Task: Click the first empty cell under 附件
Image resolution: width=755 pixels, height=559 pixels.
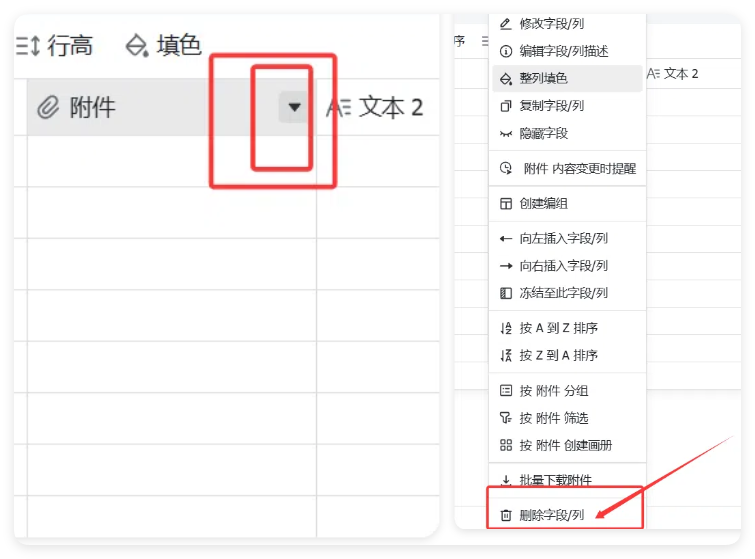Action: pyautogui.click(x=172, y=161)
